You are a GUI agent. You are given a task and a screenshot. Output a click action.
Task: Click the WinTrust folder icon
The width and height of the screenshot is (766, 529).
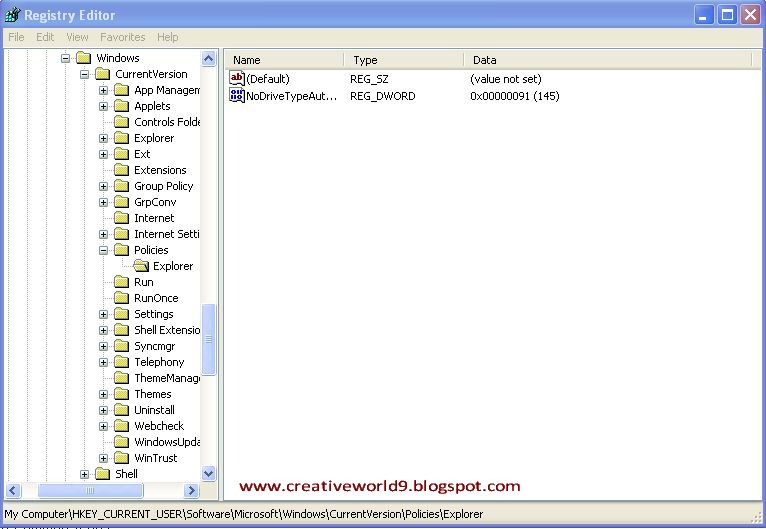tap(122, 458)
